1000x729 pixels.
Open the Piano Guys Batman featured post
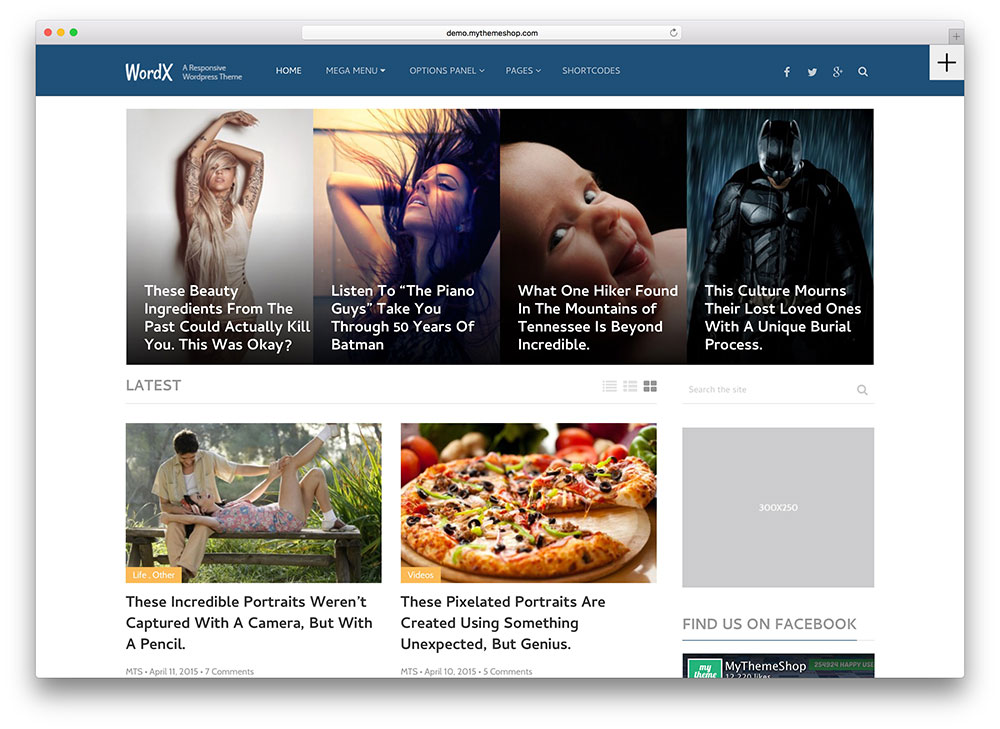pos(406,237)
